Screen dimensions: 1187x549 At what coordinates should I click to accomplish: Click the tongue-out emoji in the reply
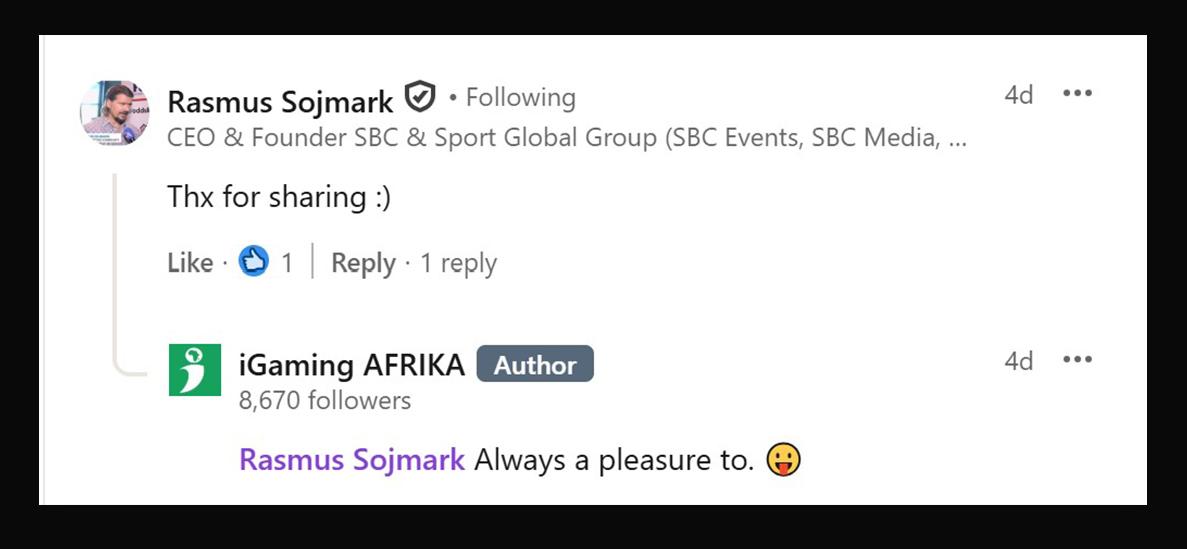coord(783,460)
